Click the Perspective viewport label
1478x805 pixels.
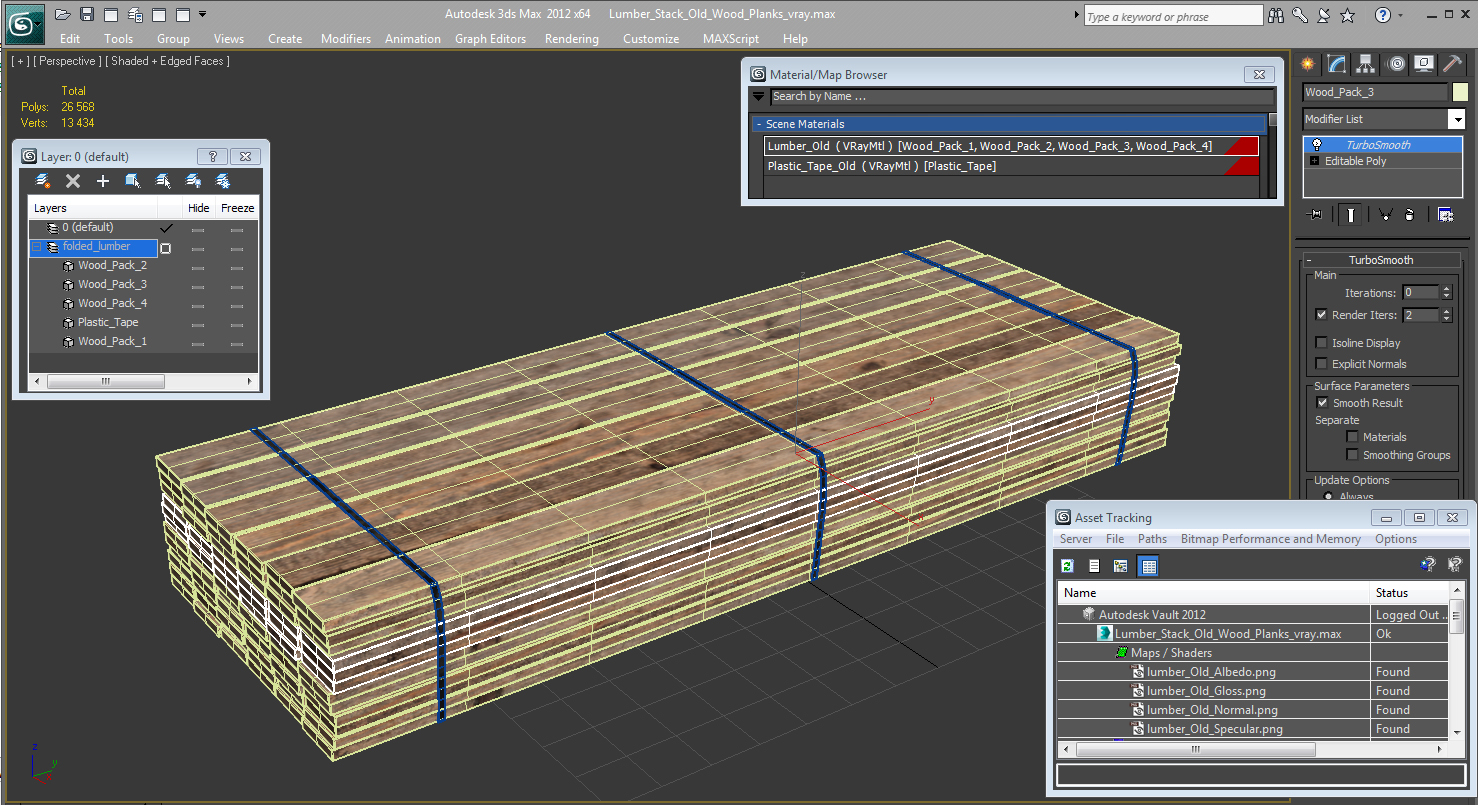(67, 61)
